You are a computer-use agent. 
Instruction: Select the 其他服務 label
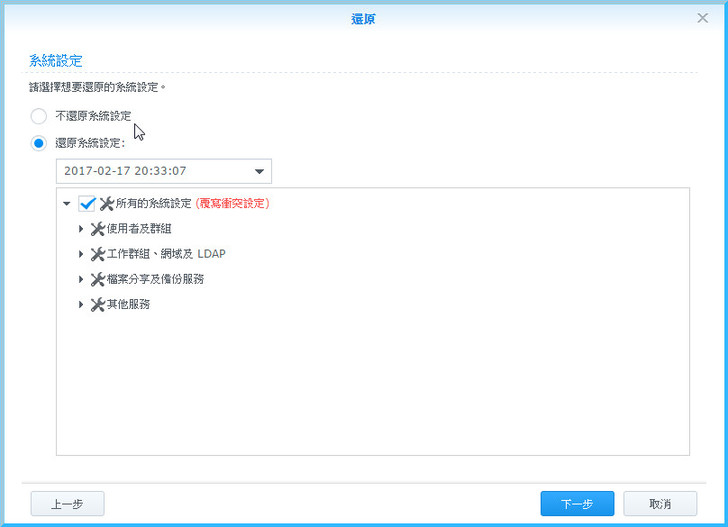128,304
